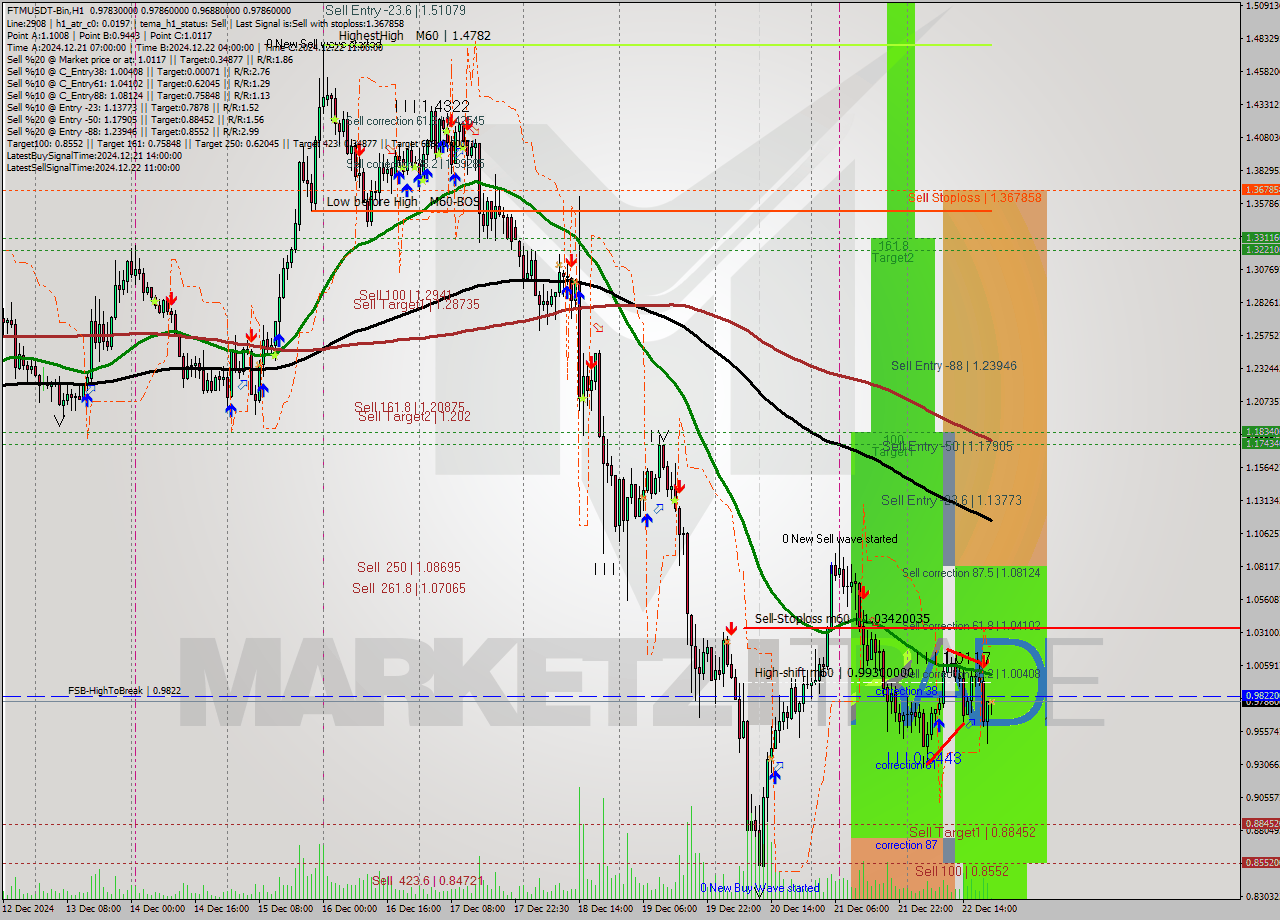Select the 'Sell 261.8 | 1.07065' label
1280x920 pixels.
coord(408,589)
